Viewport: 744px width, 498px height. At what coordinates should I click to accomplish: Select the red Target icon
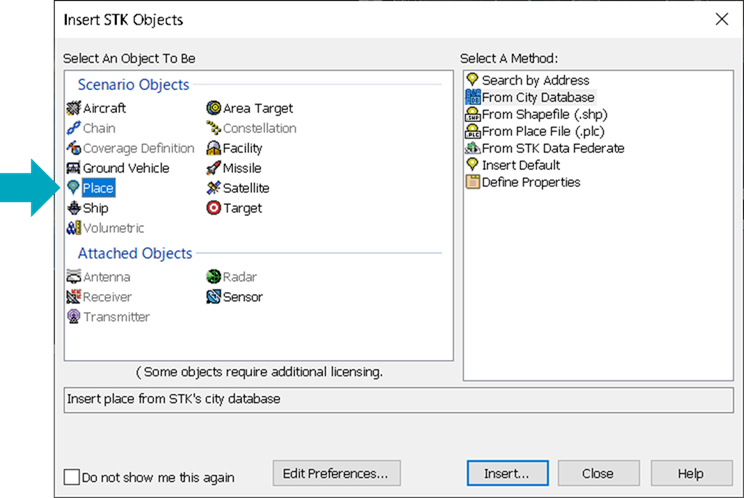pyautogui.click(x=214, y=208)
